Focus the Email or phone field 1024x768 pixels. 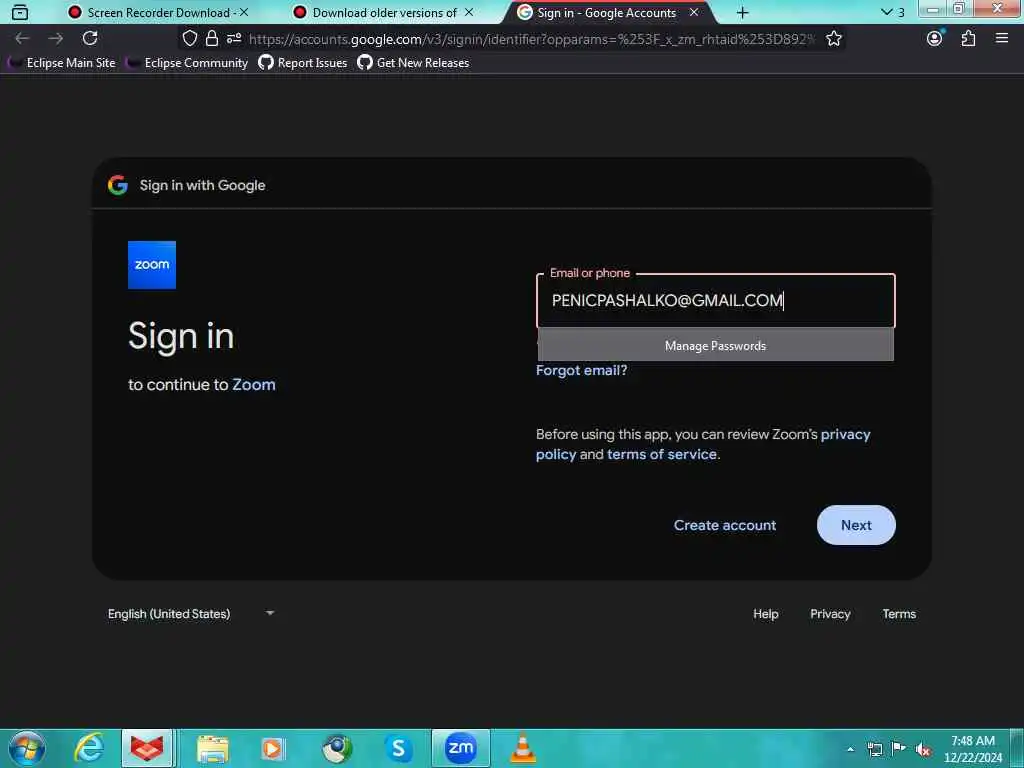716,300
